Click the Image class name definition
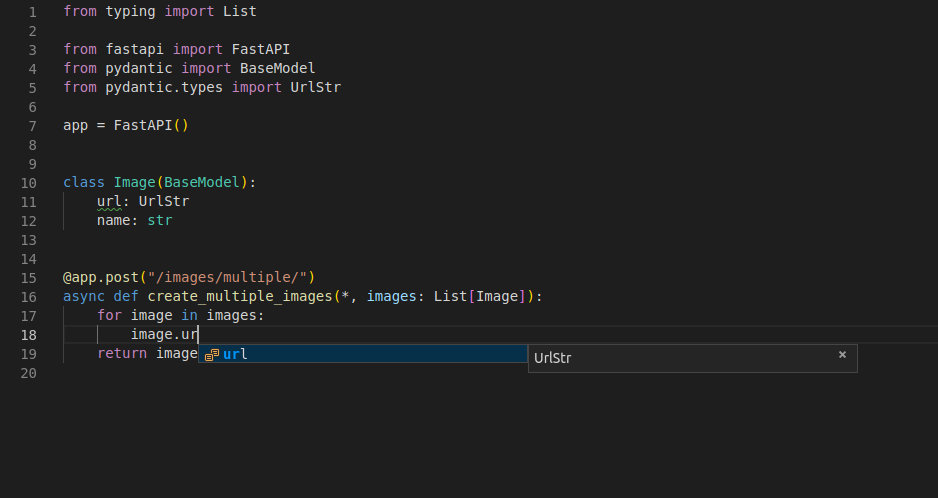Image resolution: width=938 pixels, height=498 pixels. tap(134, 183)
